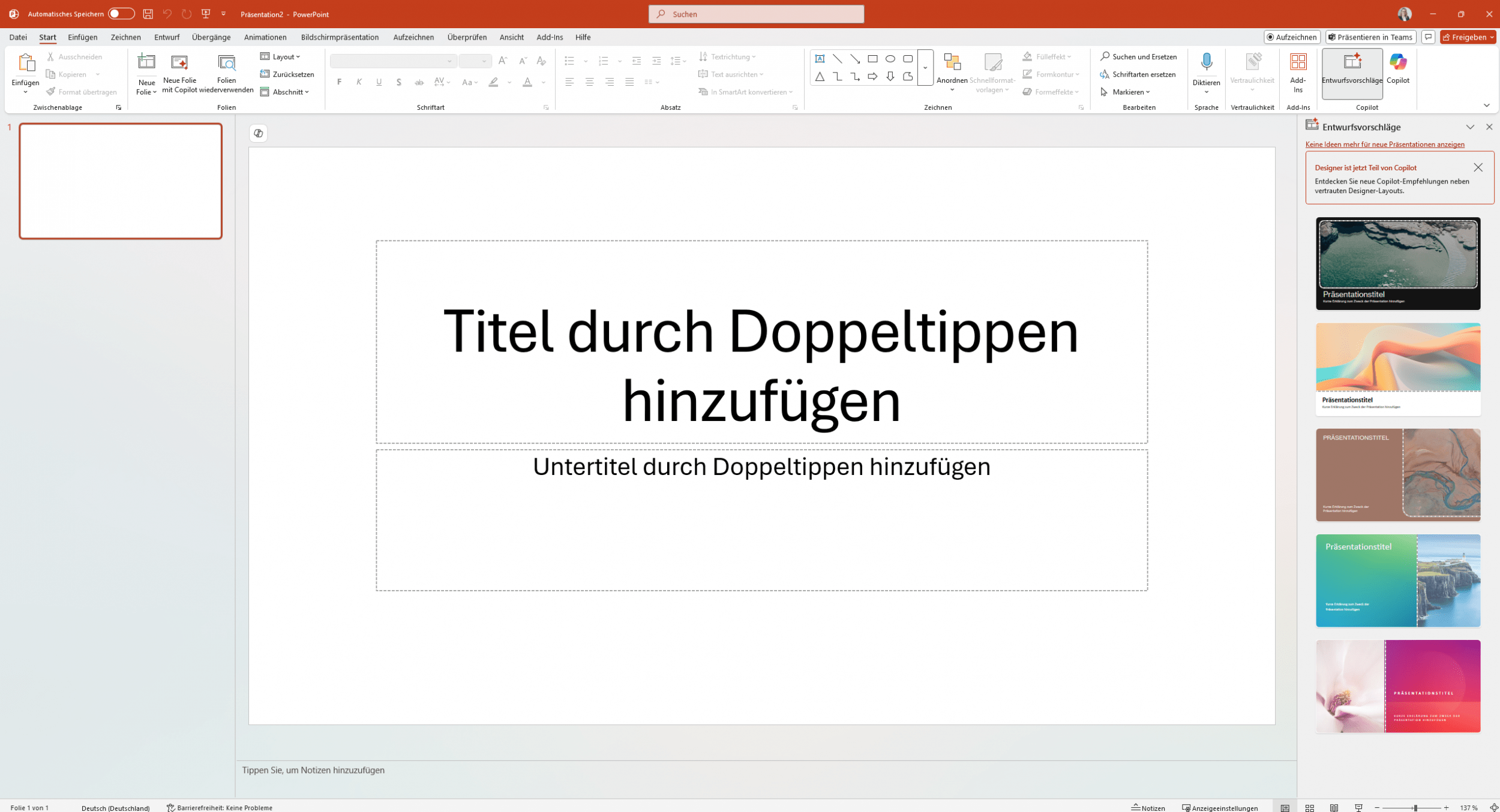The height and width of the screenshot is (812, 1500).
Task: Click the save icon in title bar
Action: (x=148, y=14)
